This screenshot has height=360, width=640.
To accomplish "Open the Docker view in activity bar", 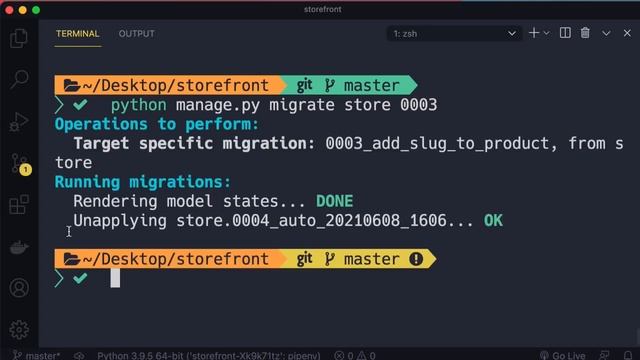I will (19, 247).
